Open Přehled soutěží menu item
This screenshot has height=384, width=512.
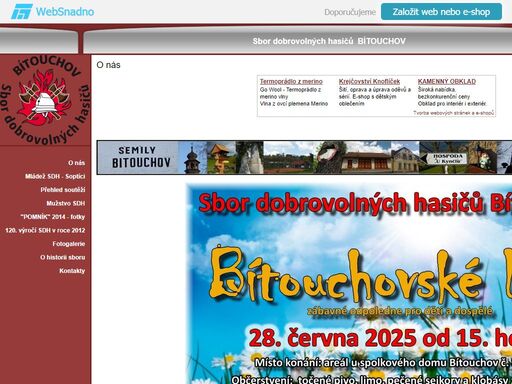pyautogui.click(x=63, y=190)
